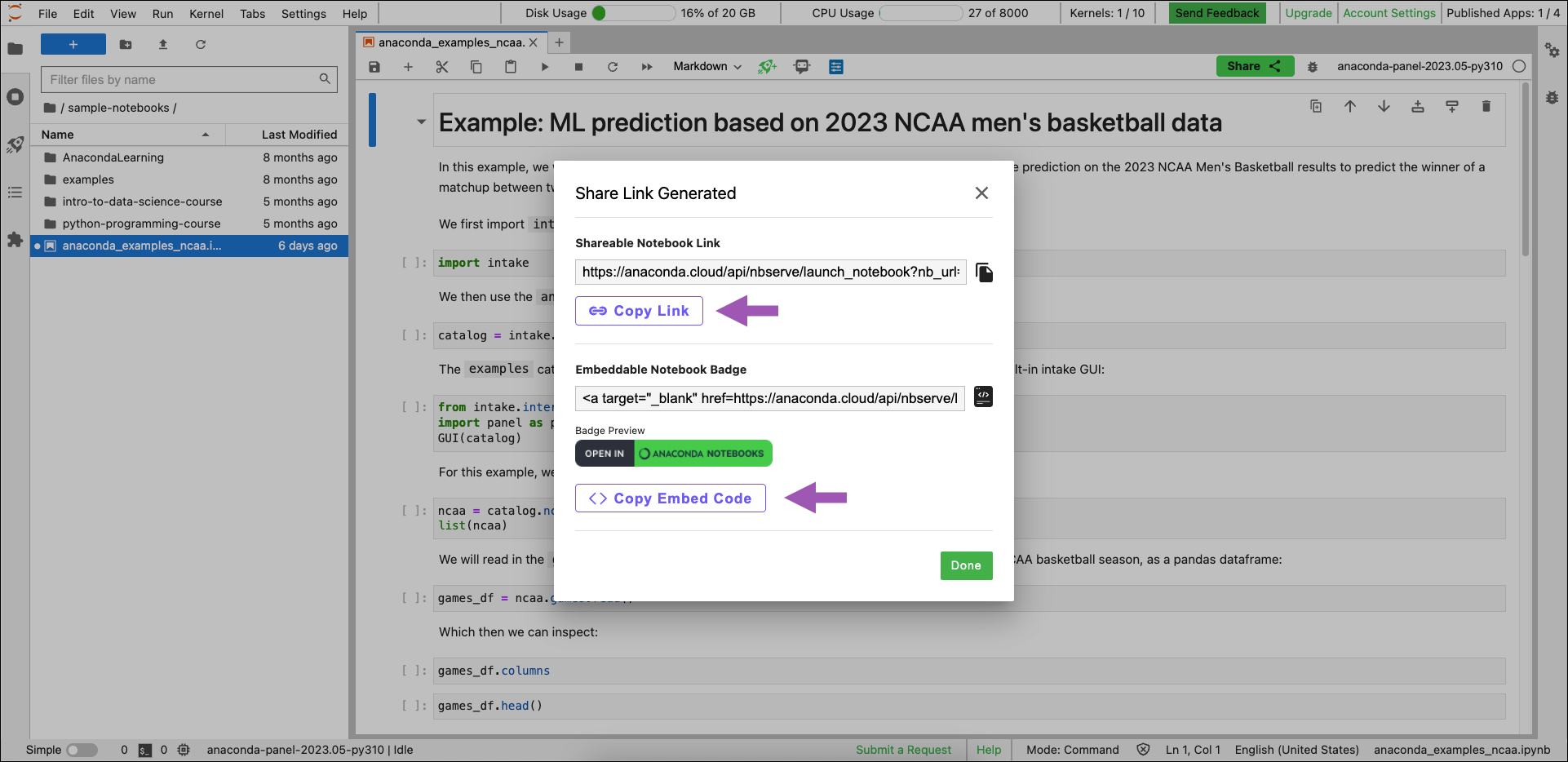Open the File menu
Viewport: 1568px width, 762px height.
pyautogui.click(x=48, y=13)
